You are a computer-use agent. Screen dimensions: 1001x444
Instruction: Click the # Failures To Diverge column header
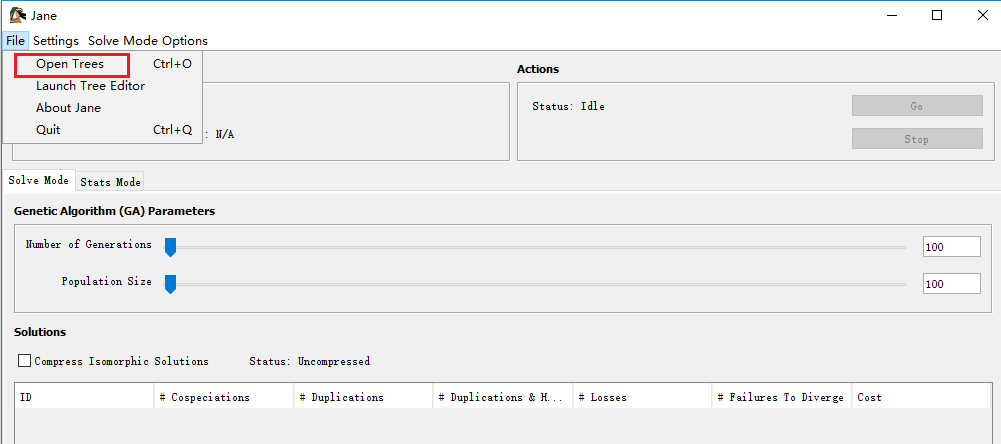tap(782, 397)
